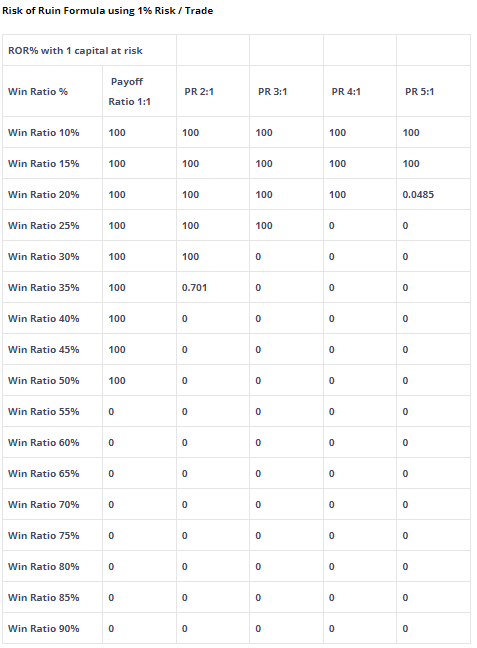The image size is (477, 648).
Task: Click Win Ratio 25% value under PR 4:1
Action: click(360, 225)
